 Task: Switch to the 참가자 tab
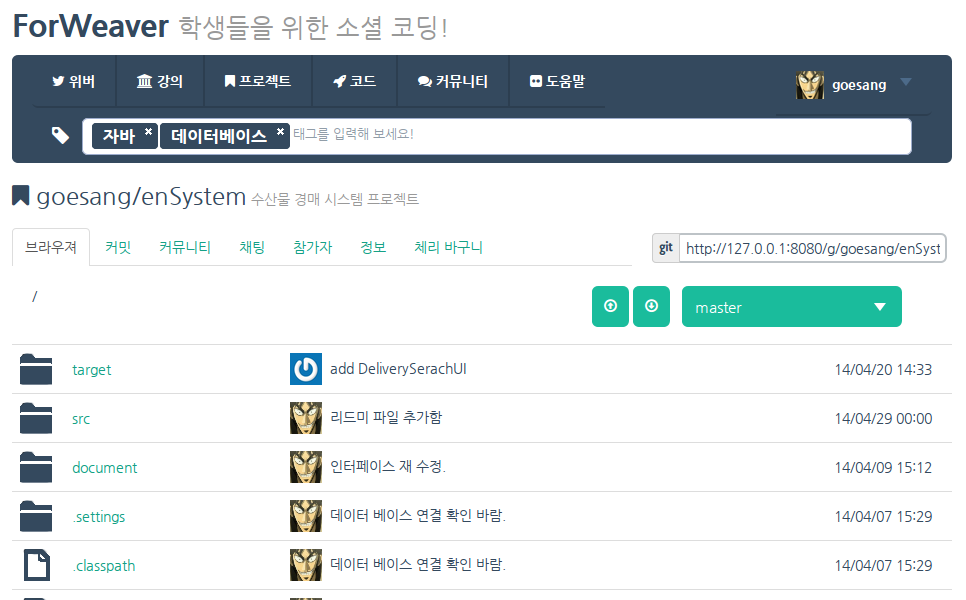click(312, 248)
